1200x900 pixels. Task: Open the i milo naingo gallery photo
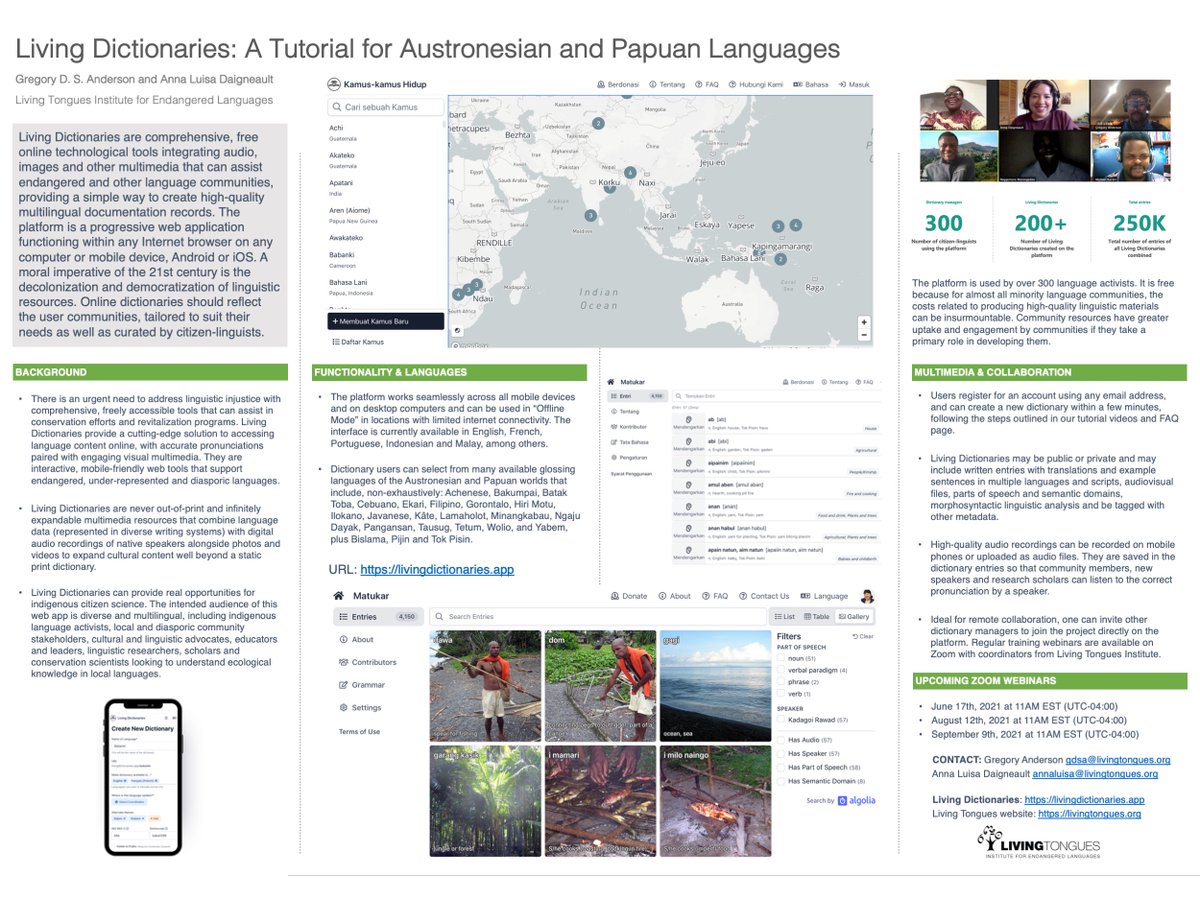pos(715,801)
